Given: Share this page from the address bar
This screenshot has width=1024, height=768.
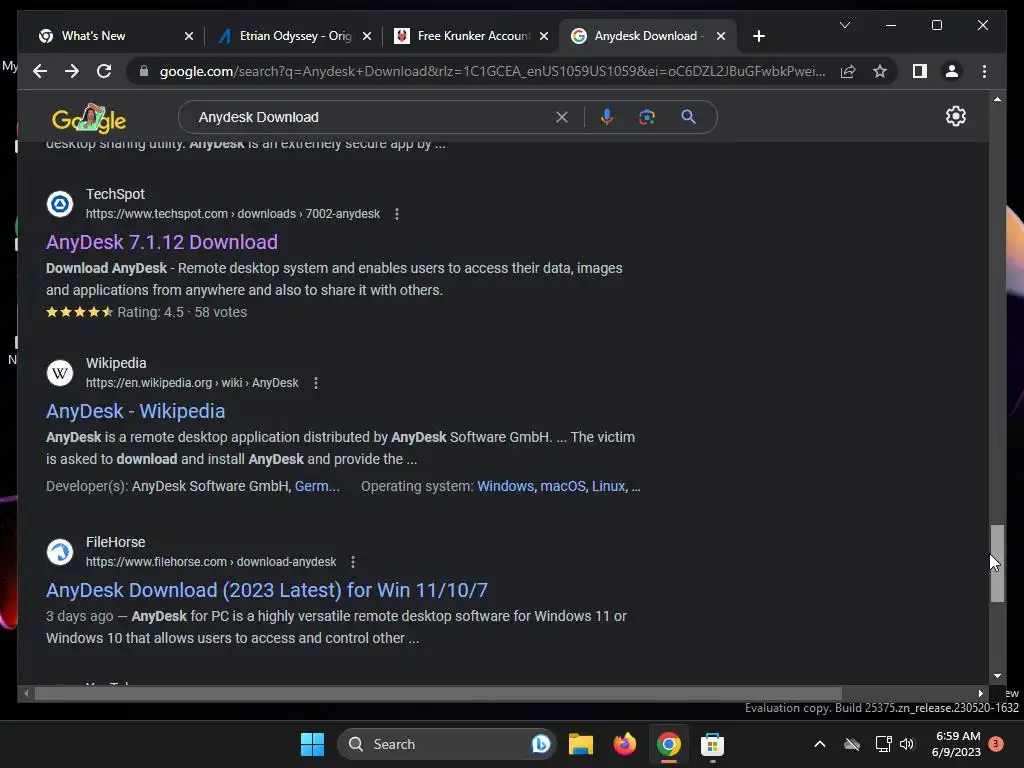Looking at the screenshot, I should [x=848, y=71].
